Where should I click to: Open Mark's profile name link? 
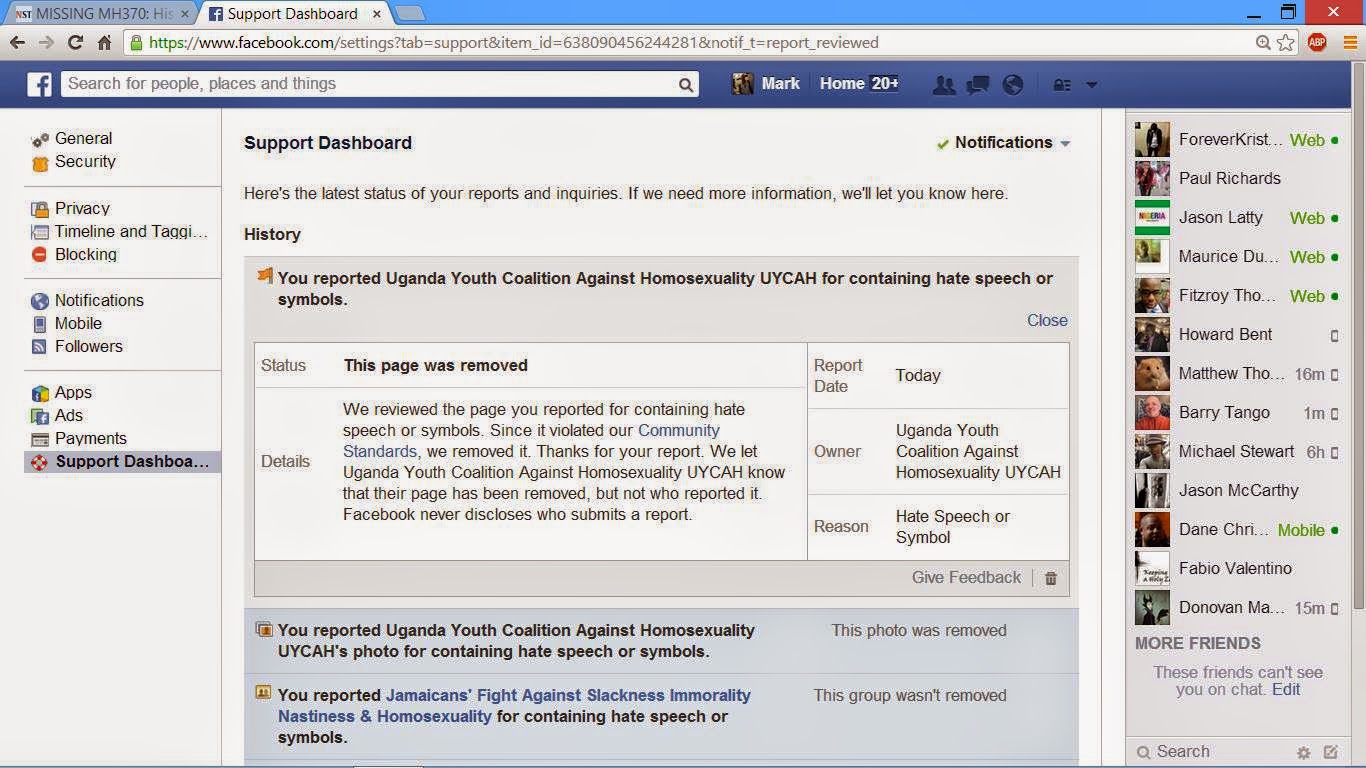point(781,84)
